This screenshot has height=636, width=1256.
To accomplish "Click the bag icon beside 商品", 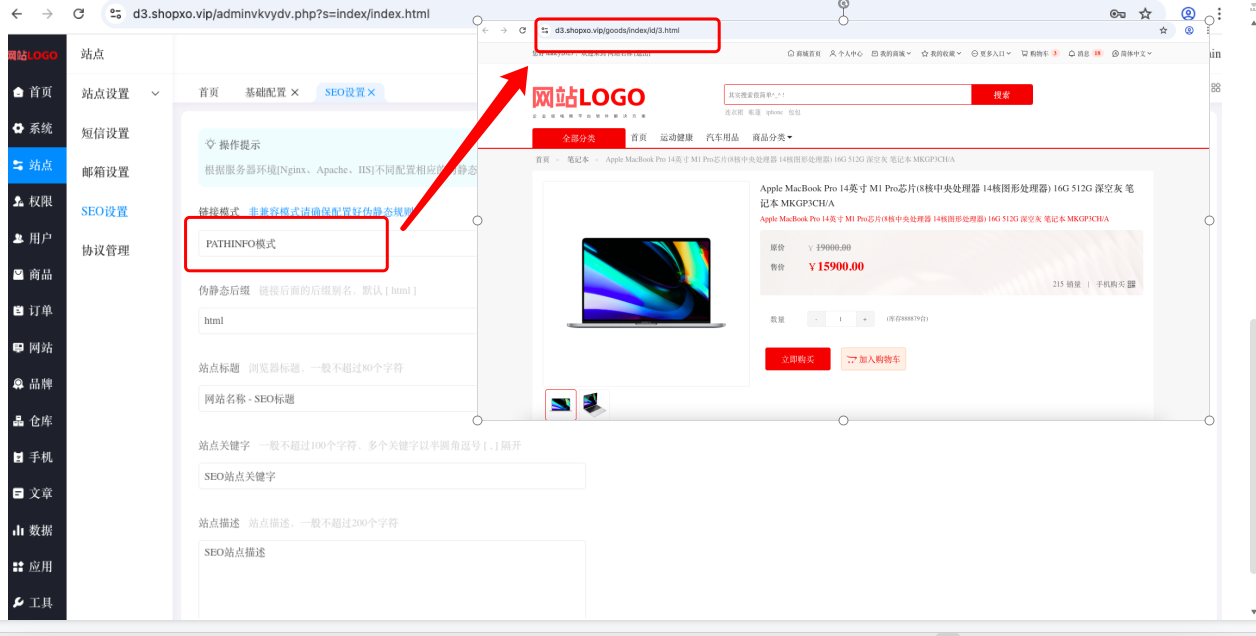I will [x=18, y=274].
